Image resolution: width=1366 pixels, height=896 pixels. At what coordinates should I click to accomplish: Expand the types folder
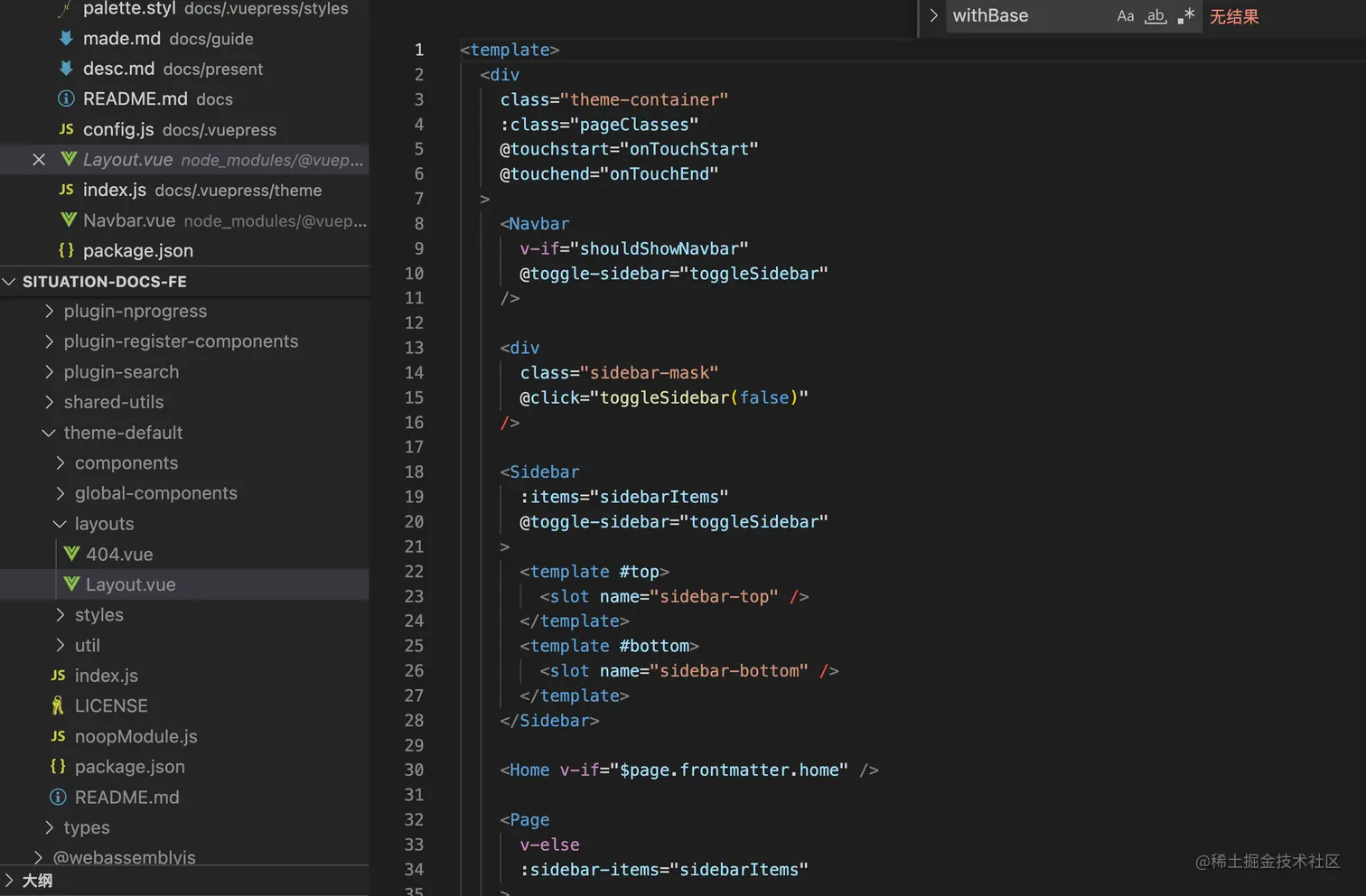[49, 827]
